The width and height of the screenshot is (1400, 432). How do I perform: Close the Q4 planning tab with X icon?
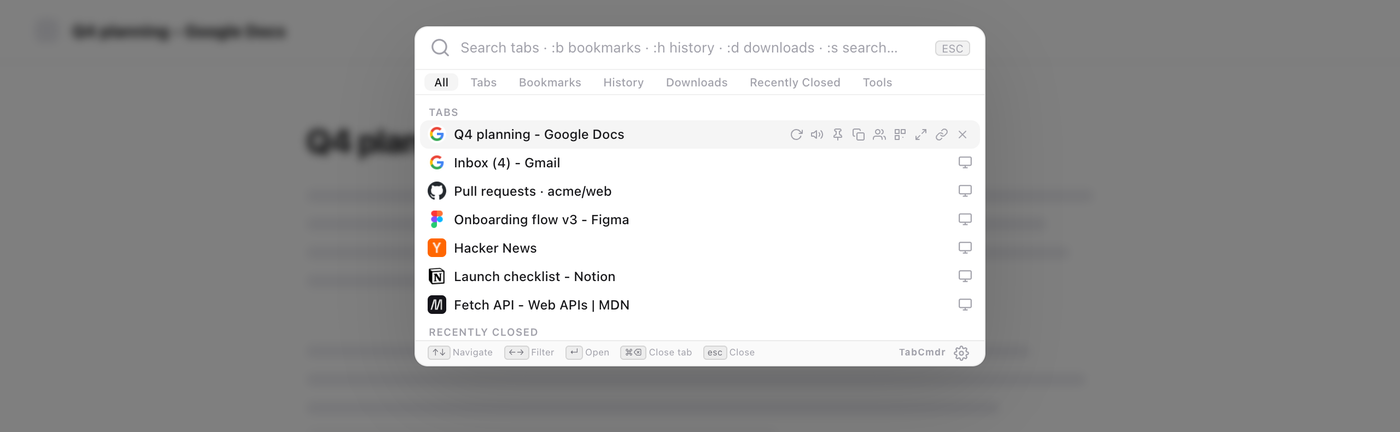[962, 134]
